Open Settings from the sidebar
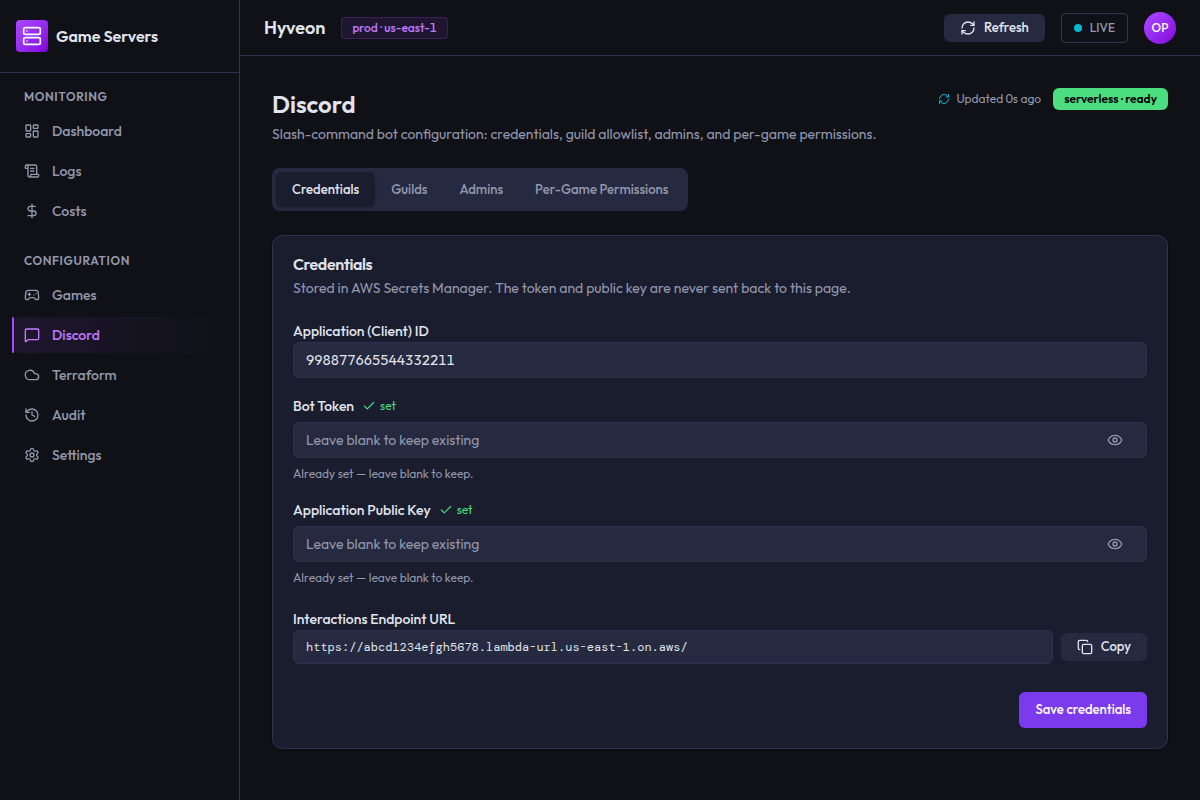 tap(119, 455)
